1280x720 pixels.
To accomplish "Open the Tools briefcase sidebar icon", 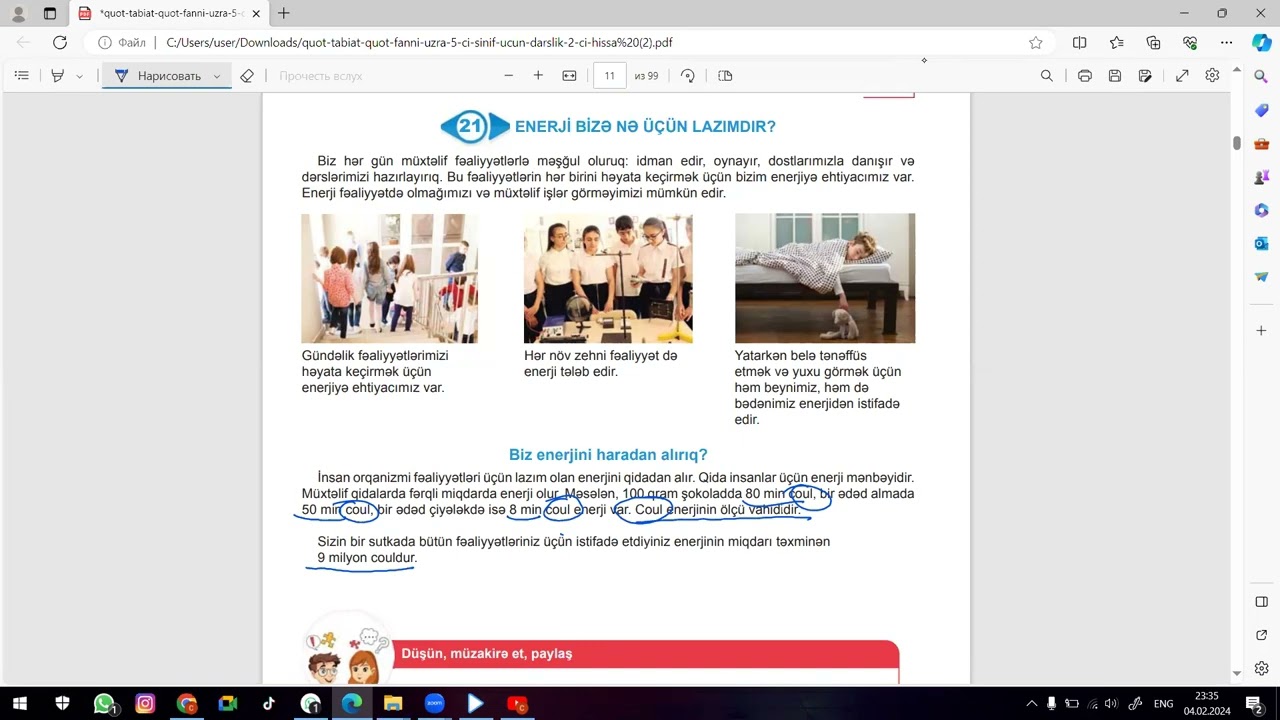I will [x=1261, y=144].
